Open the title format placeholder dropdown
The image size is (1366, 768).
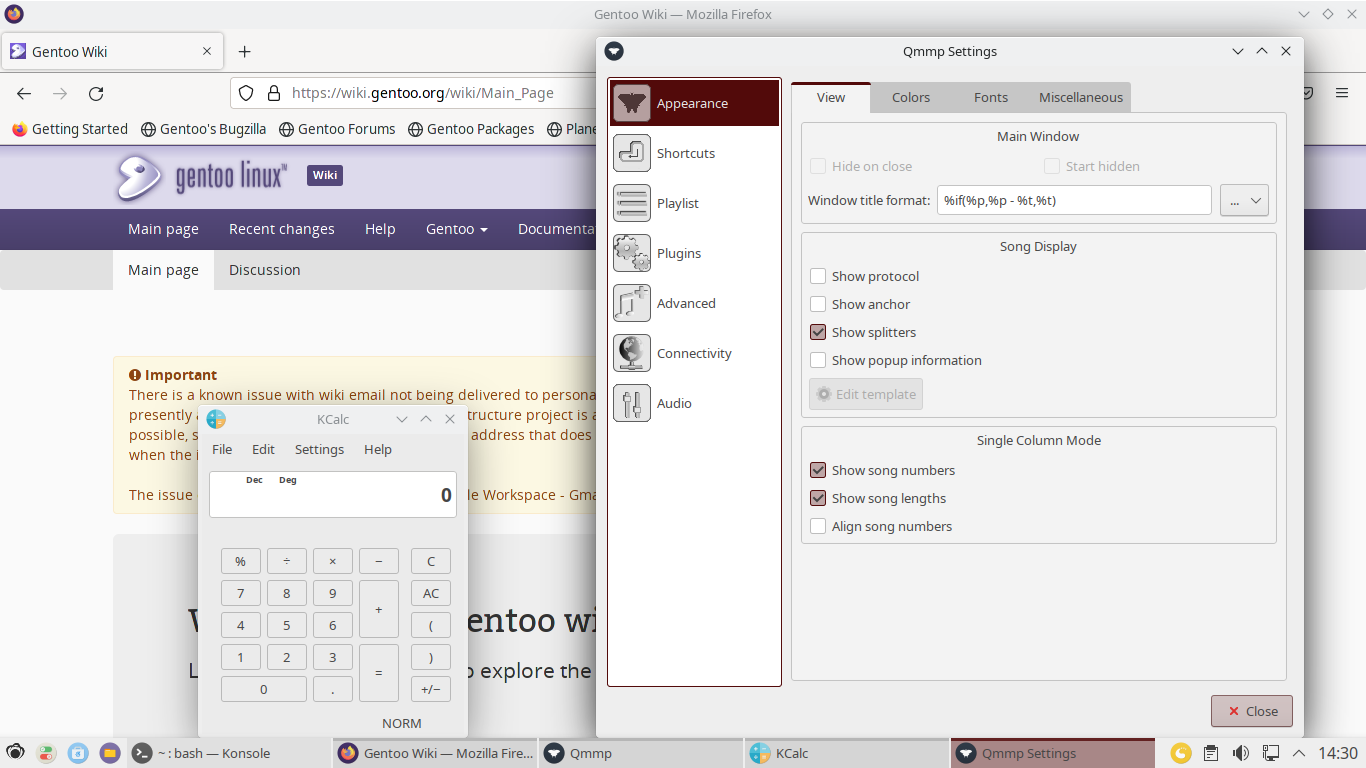click(x=1244, y=200)
